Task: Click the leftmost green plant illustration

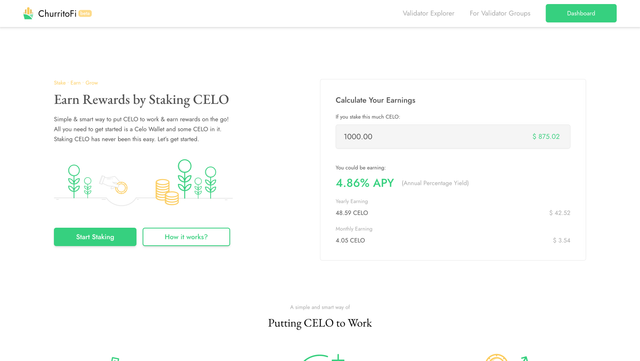Action: pyautogui.click(x=74, y=181)
